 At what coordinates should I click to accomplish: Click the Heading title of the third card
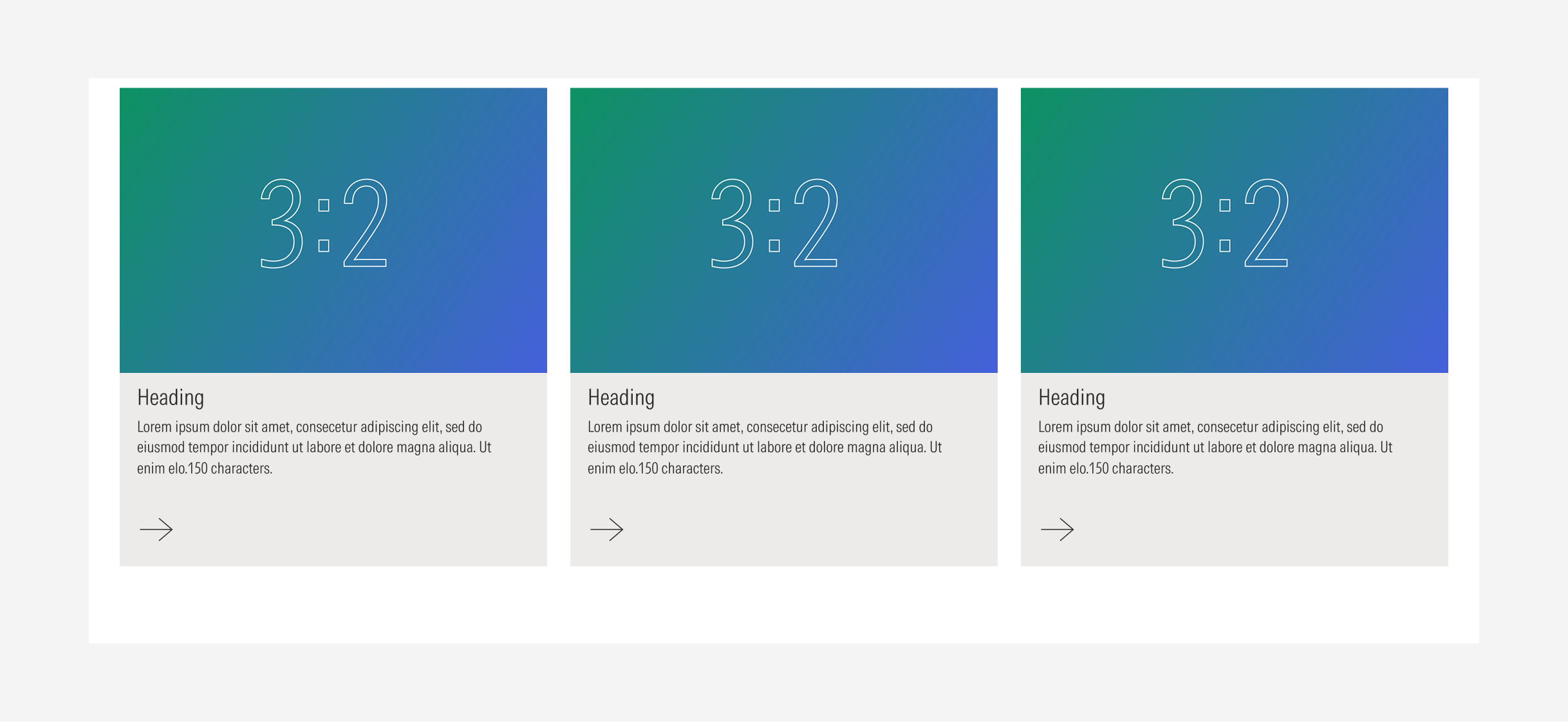point(1072,397)
